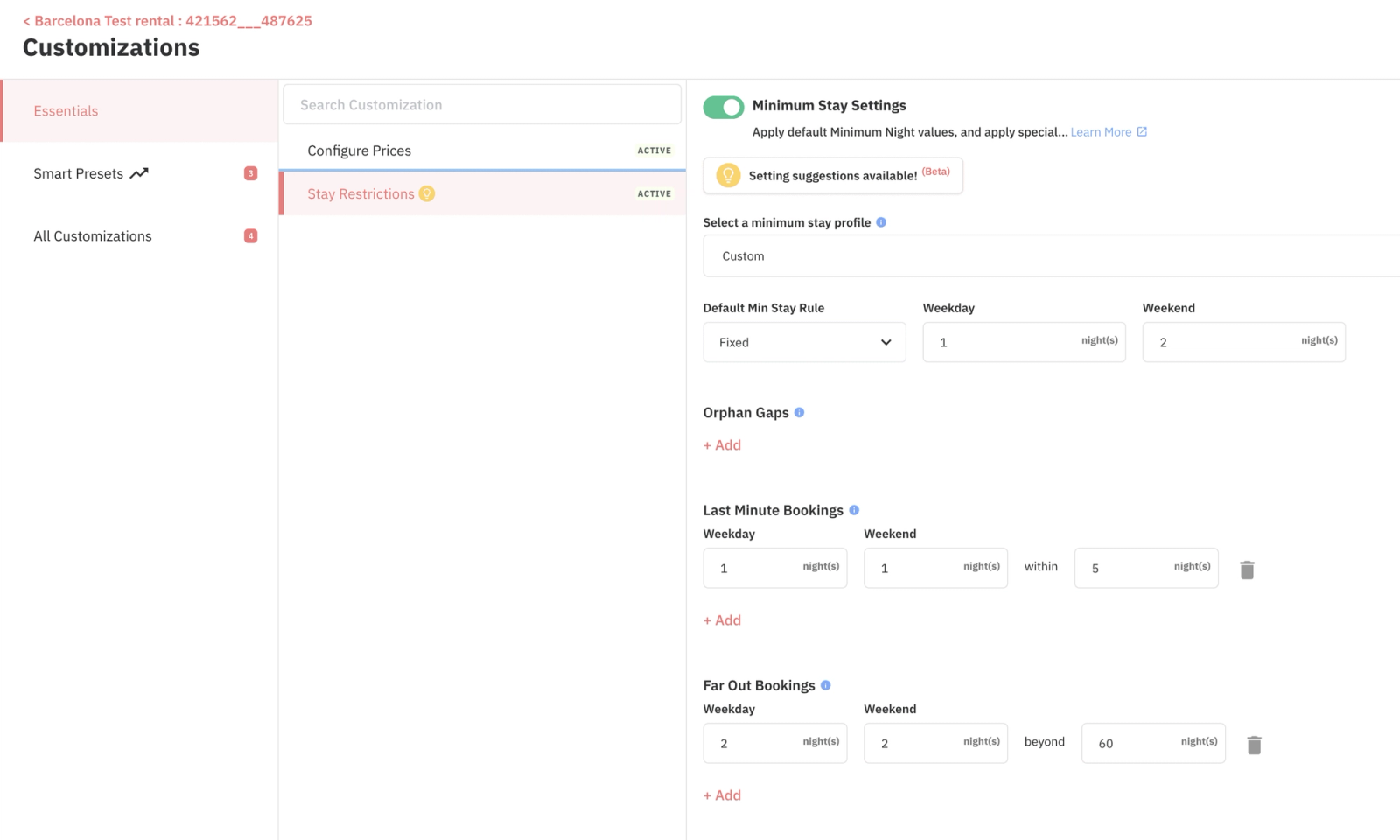Click the Search Customization field

click(482, 104)
